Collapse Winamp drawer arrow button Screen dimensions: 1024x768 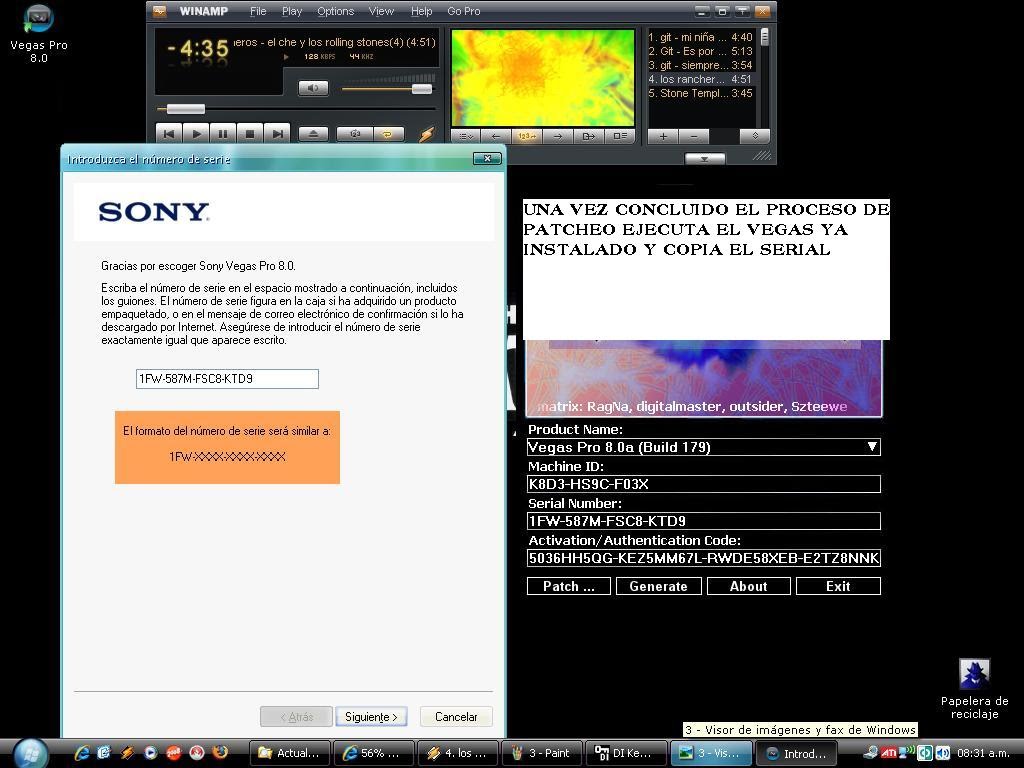[x=705, y=159]
